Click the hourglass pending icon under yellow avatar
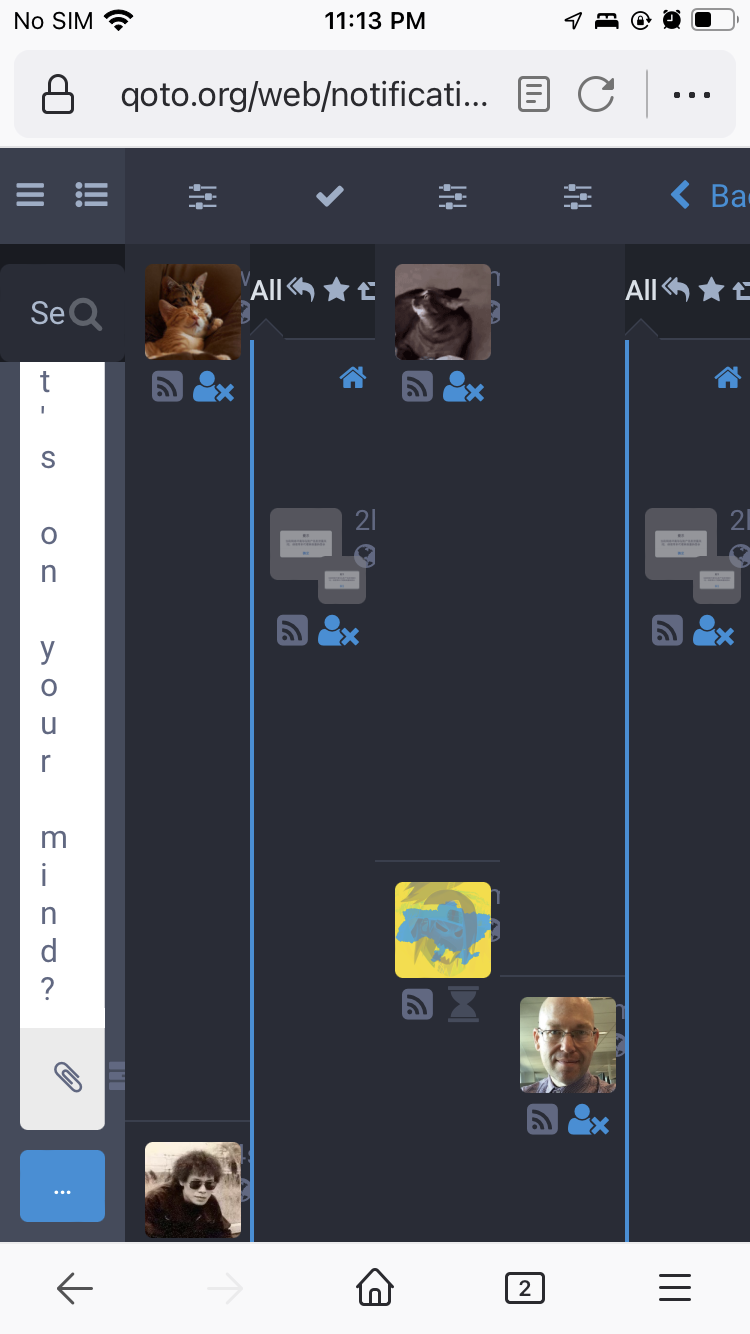750x1334 pixels. click(x=463, y=1004)
